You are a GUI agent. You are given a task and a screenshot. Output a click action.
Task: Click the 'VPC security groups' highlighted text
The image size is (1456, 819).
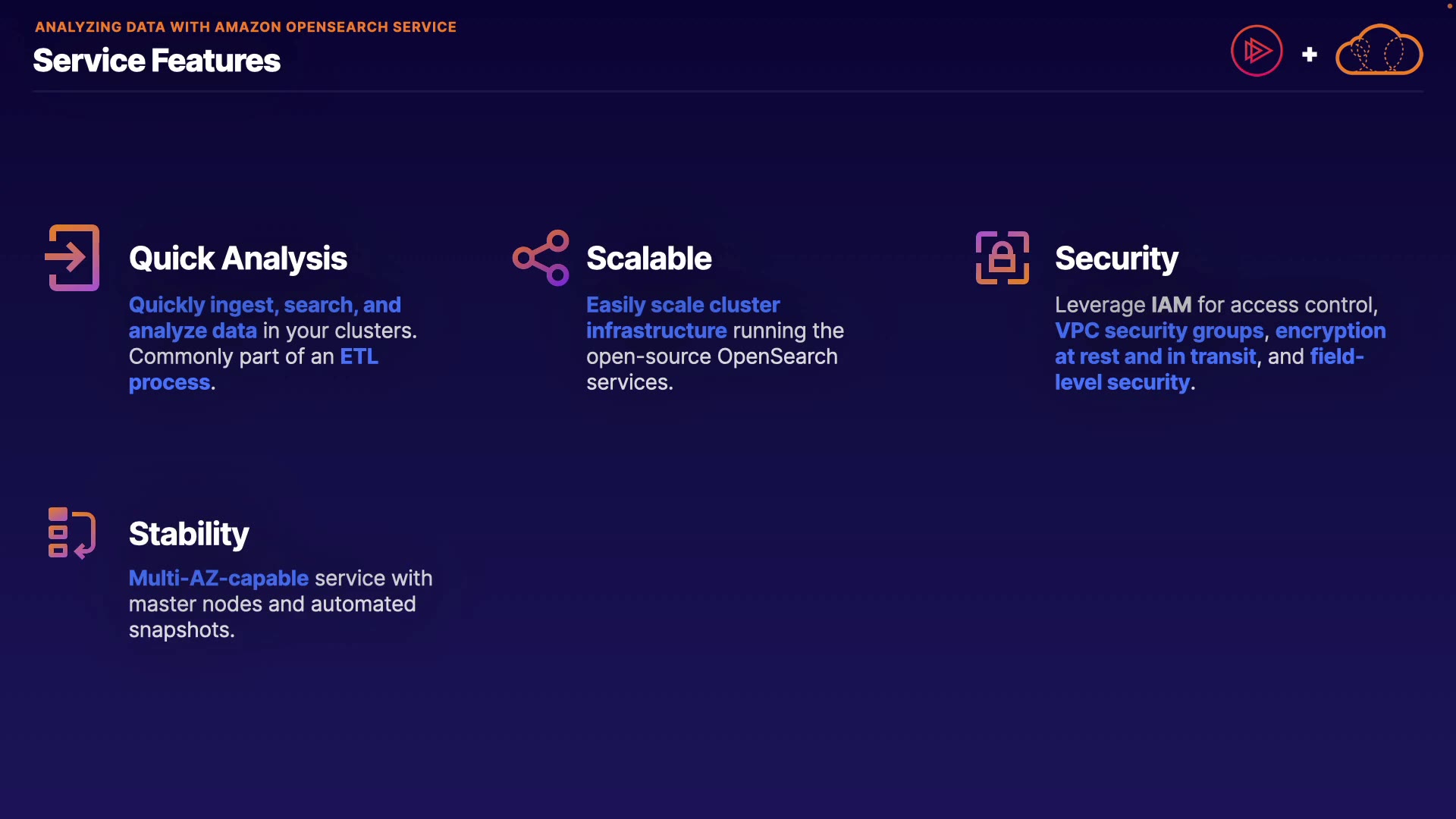click(1159, 331)
